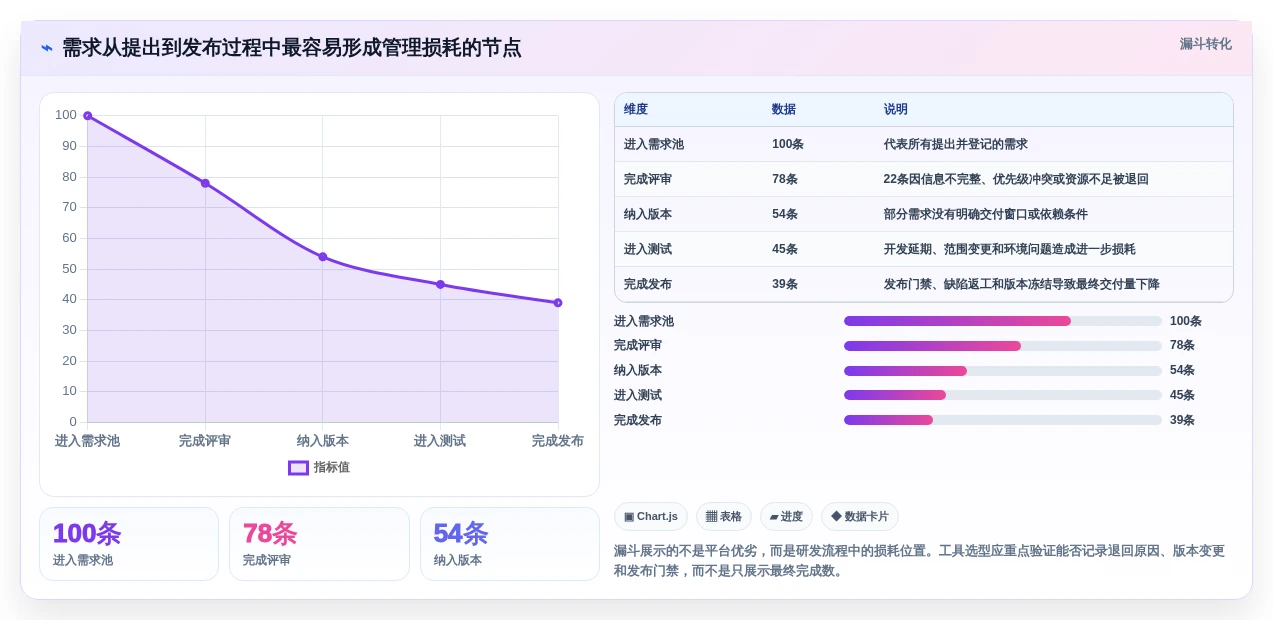Click the chart point for 进入需求池
This screenshot has width=1273, height=620.
88,116
